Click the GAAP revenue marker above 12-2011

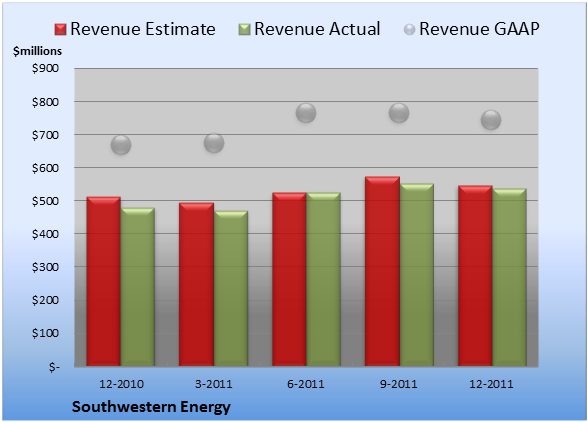tap(491, 120)
